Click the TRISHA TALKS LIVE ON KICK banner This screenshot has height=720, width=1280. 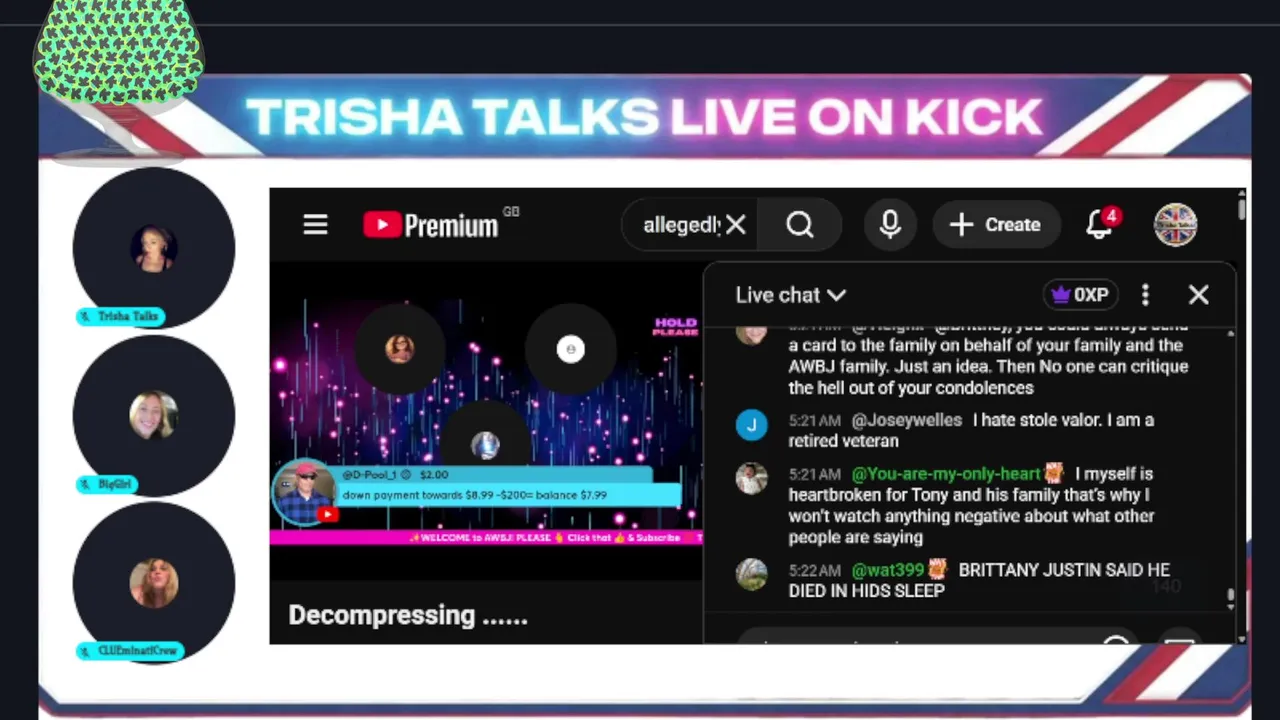[644, 118]
